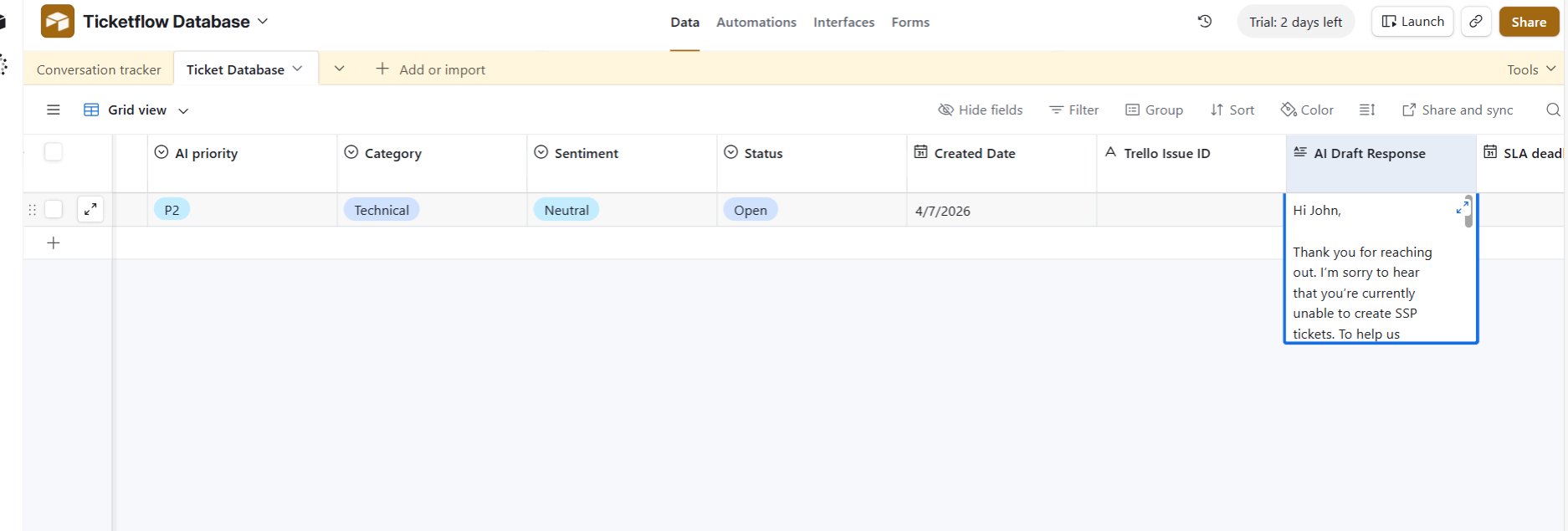Click the Grid view table icon
This screenshot has height=531, width=1568.
click(91, 110)
